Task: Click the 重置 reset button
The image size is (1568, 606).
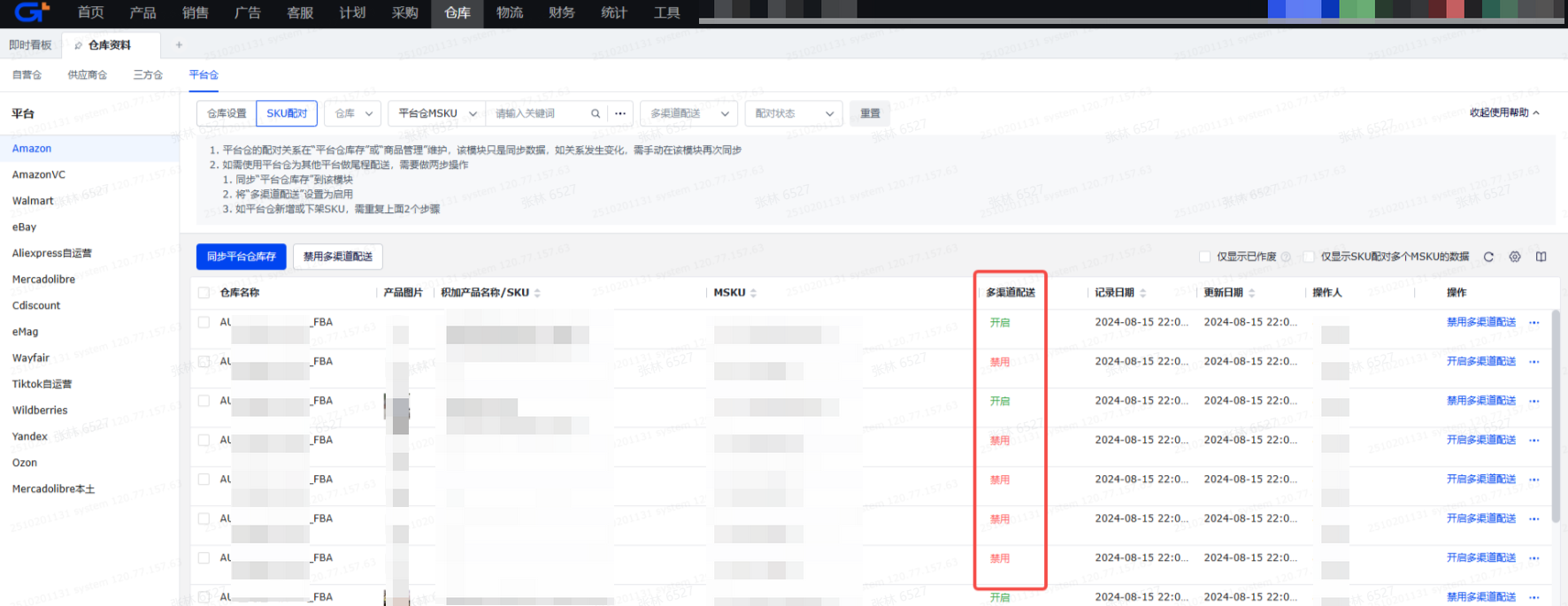Action: pos(870,113)
